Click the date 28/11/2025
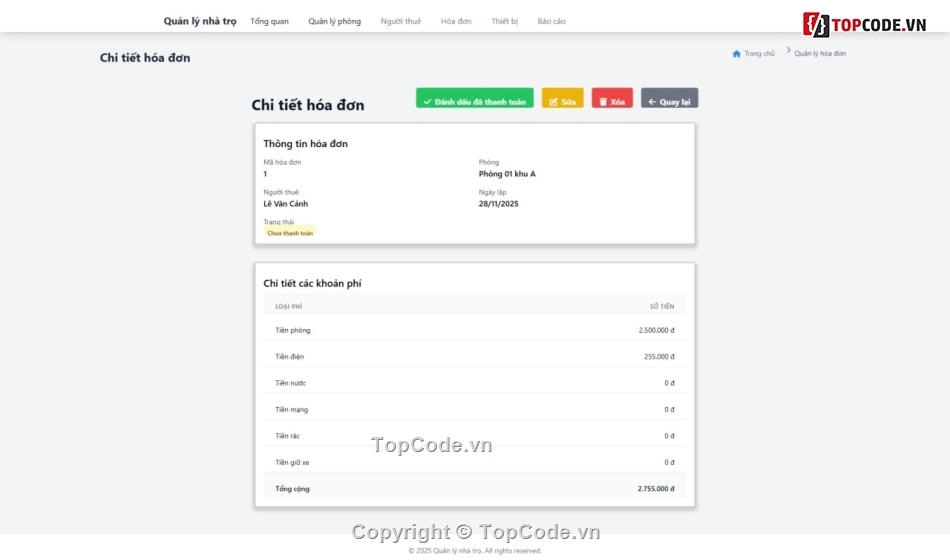Screen dimensions: 950x560 click(x=499, y=204)
